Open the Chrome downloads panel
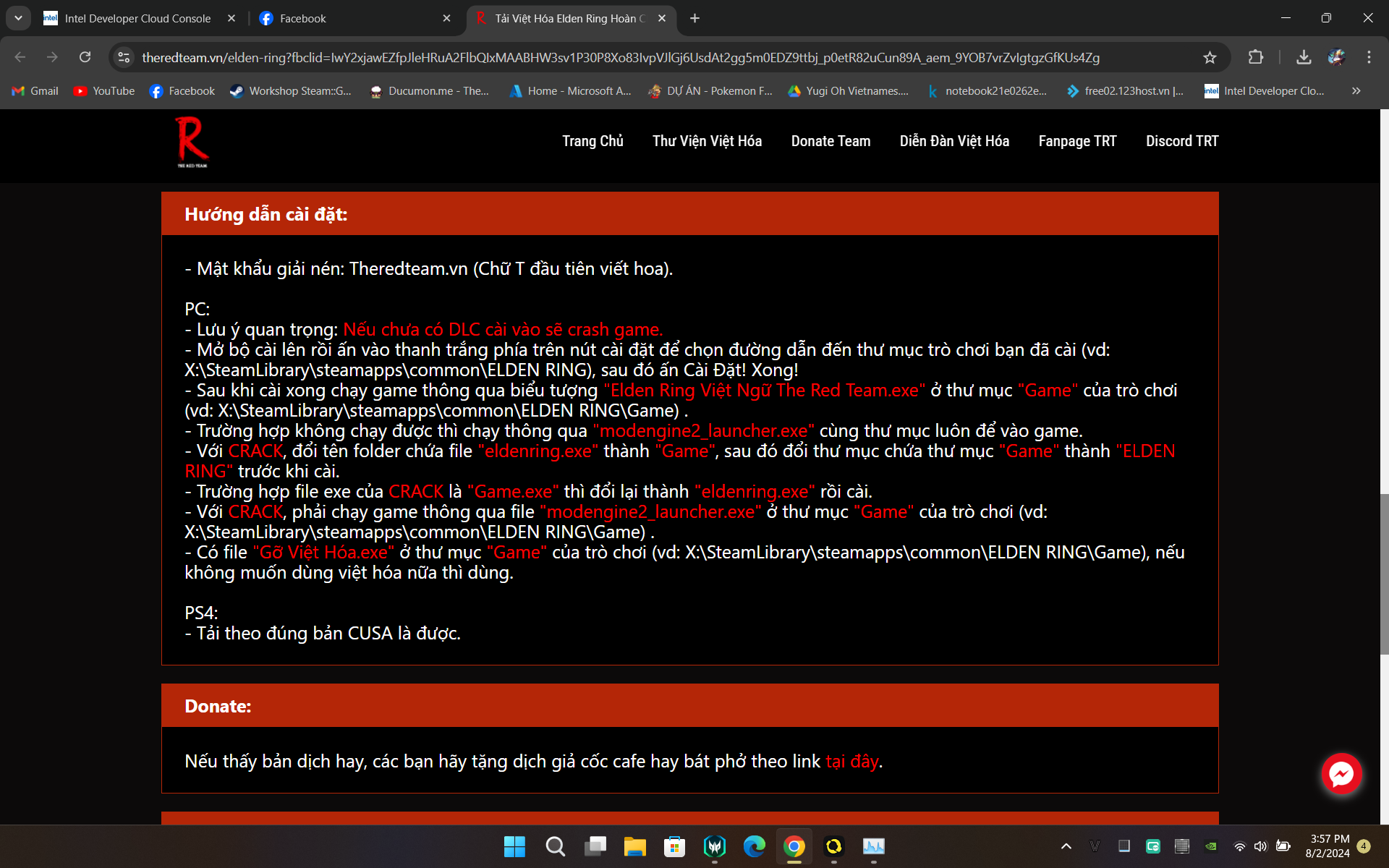 [1304, 57]
